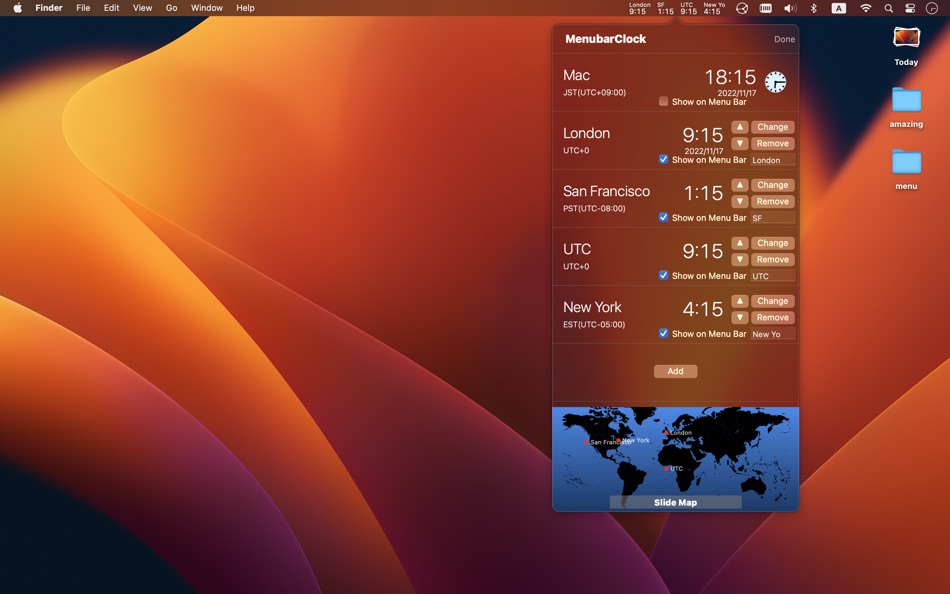Screen dimensions: 950x594
Task: Enable Show on Menu Bar for Mac
Action: tap(663, 101)
